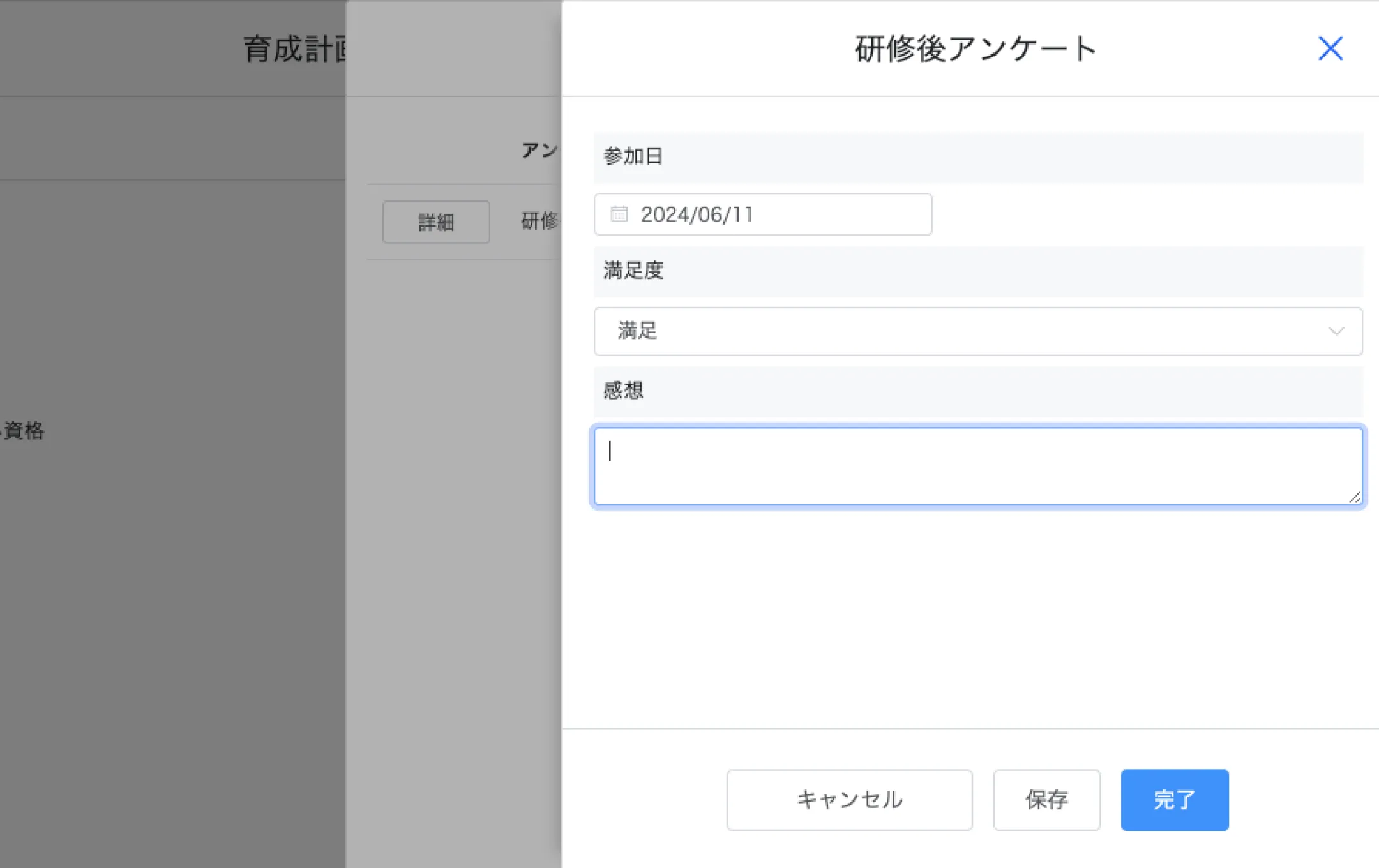Click the blue 完了 button
Viewport: 1379px width, 868px height.
click(1174, 800)
